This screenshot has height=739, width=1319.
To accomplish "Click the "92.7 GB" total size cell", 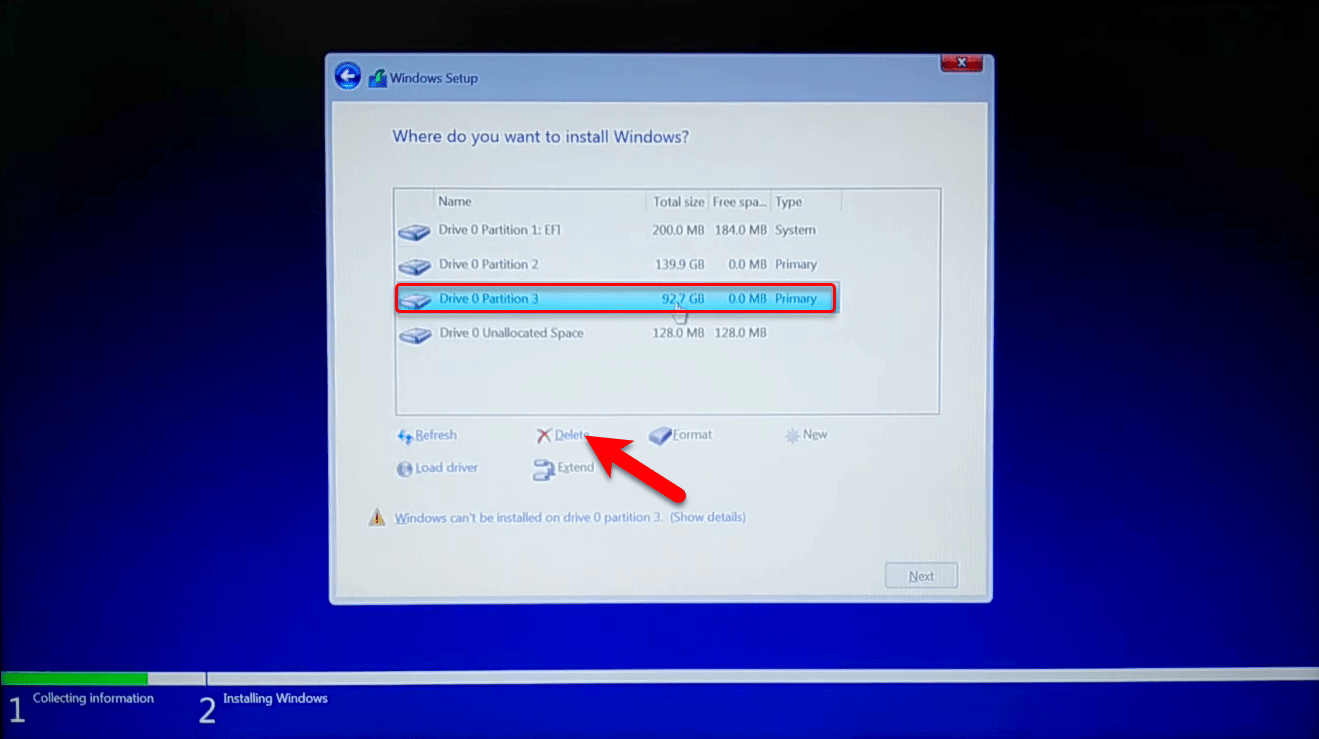I will tap(683, 298).
